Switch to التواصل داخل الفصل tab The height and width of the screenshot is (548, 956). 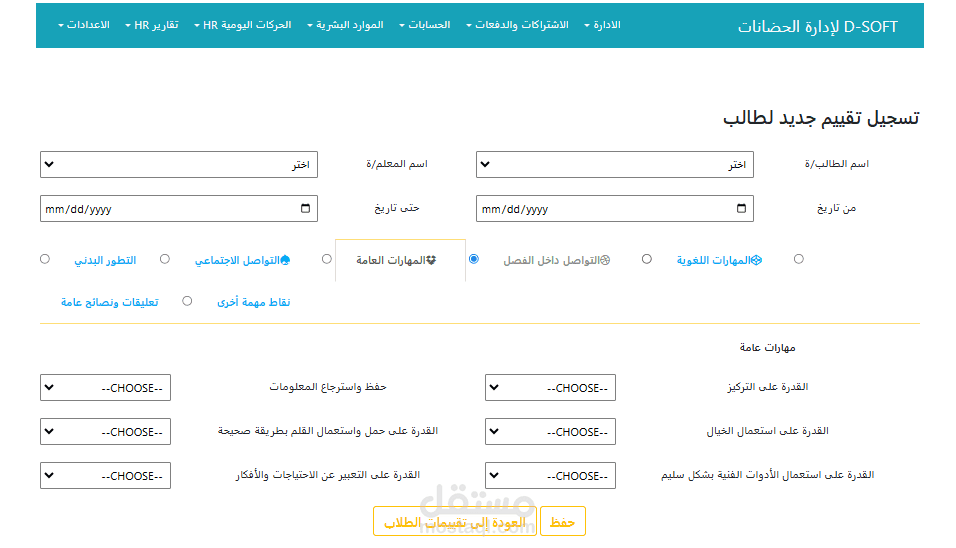tap(557, 260)
